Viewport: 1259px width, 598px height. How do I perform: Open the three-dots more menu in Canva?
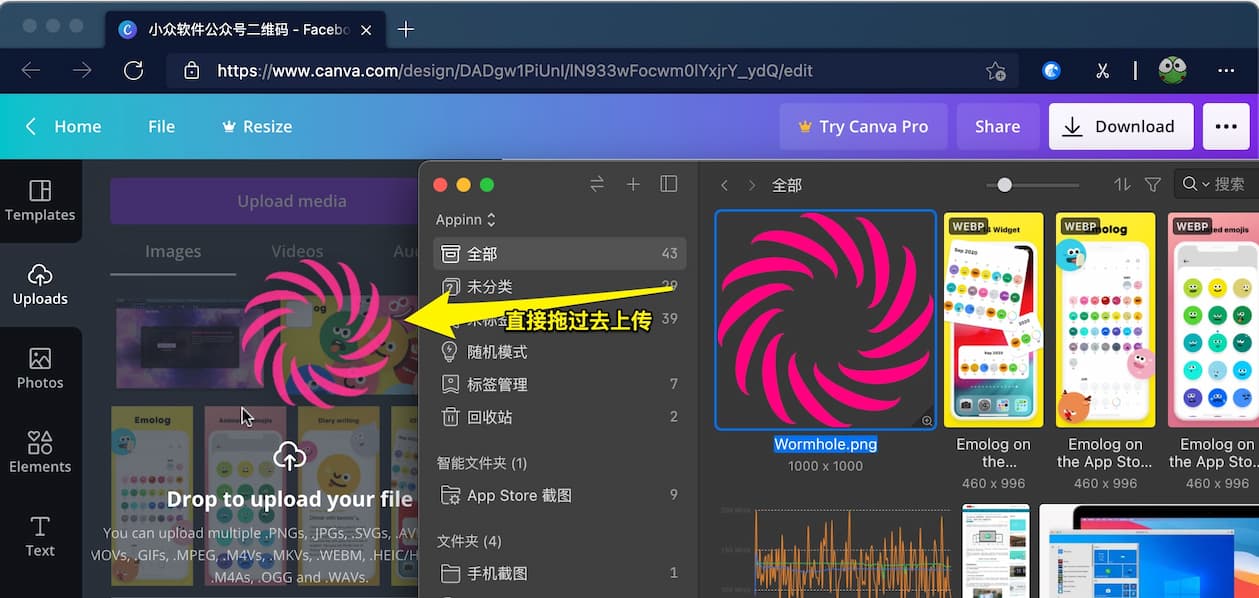1226,126
